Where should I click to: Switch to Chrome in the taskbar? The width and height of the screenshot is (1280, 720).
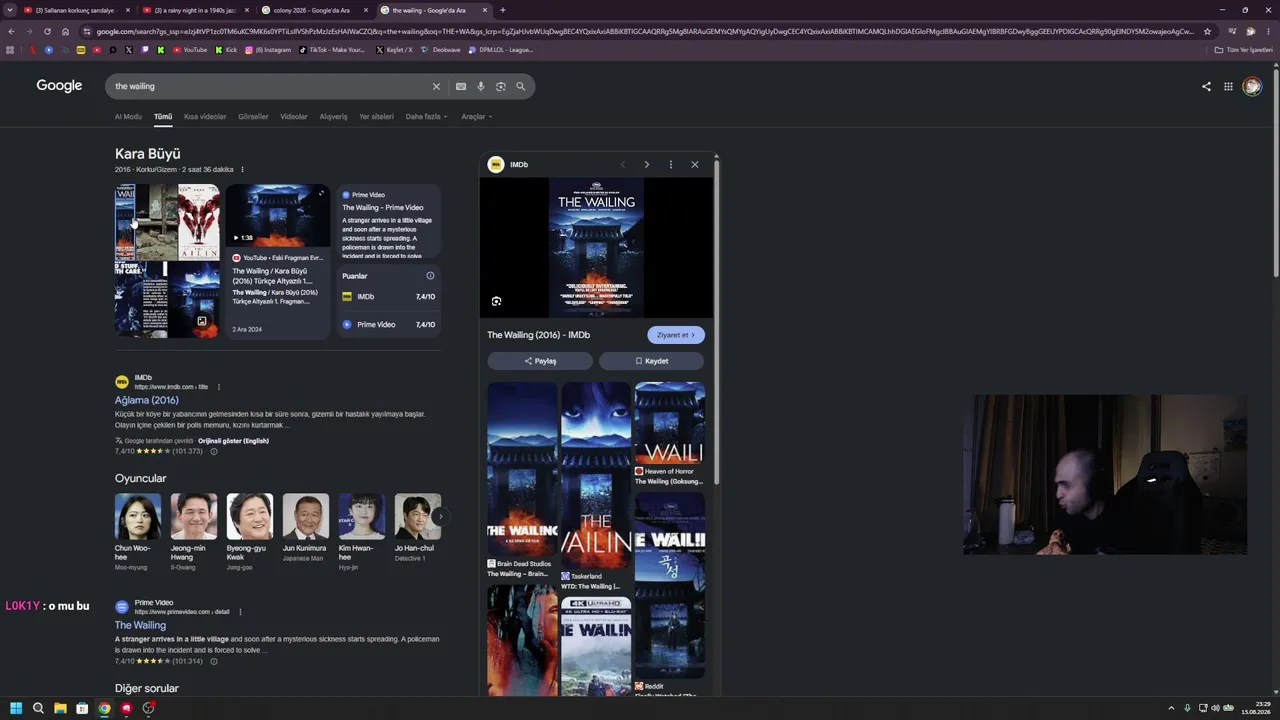point(104,708)
